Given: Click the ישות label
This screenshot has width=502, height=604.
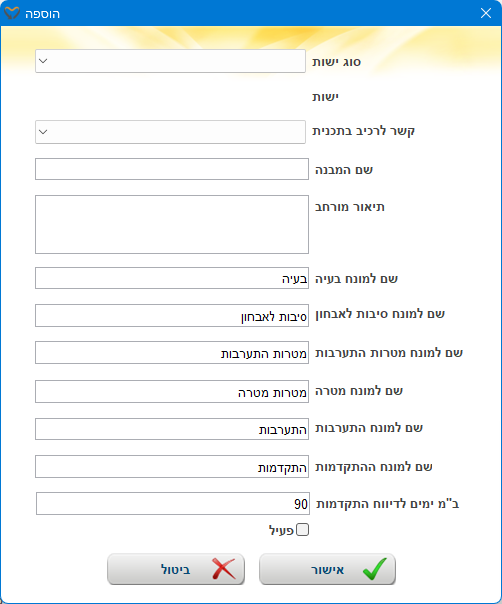Looking at the screenshot, I should 325,97.
